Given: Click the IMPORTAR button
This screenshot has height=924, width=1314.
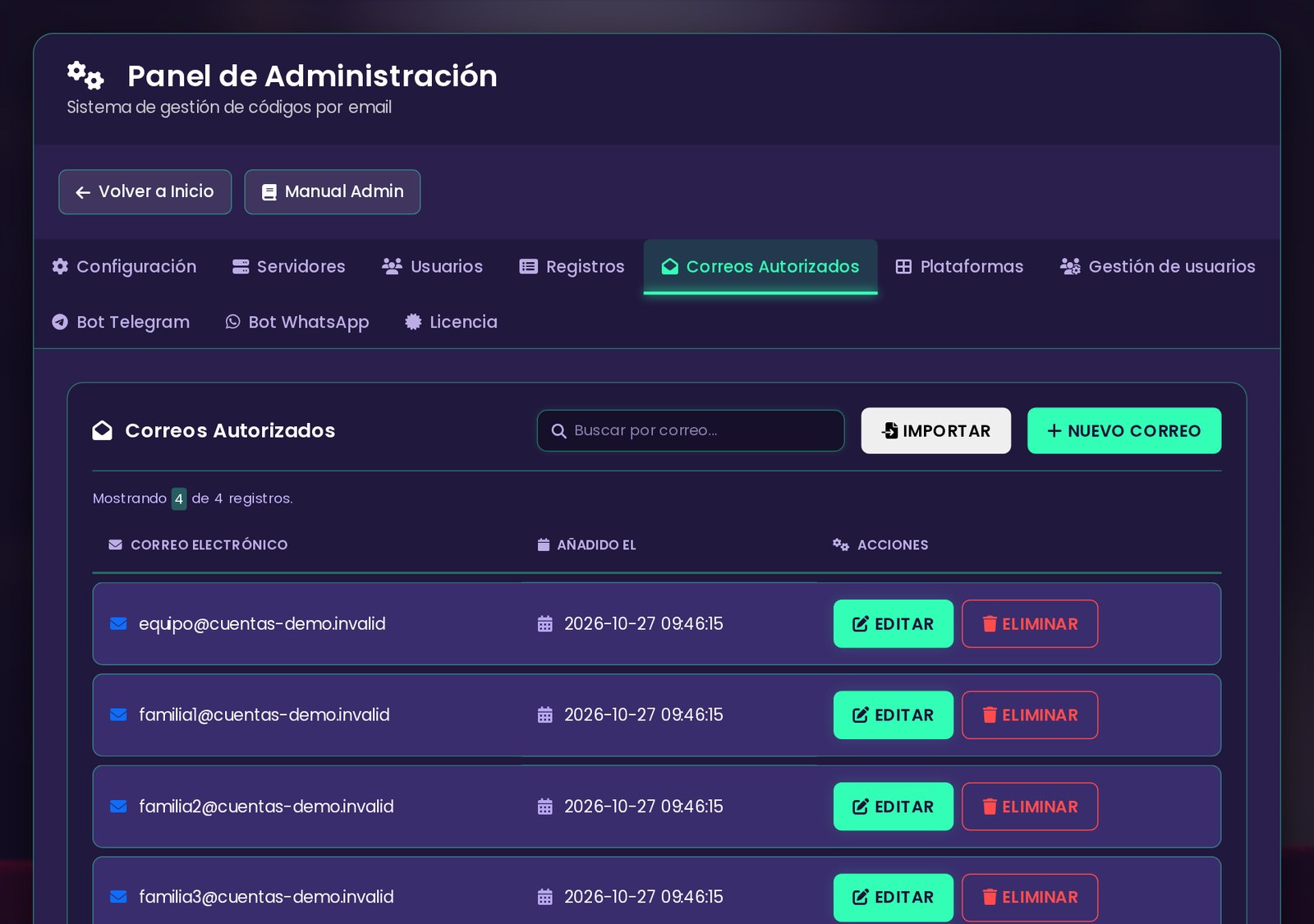Looking at the screenshot, I should tap(936, 431).
